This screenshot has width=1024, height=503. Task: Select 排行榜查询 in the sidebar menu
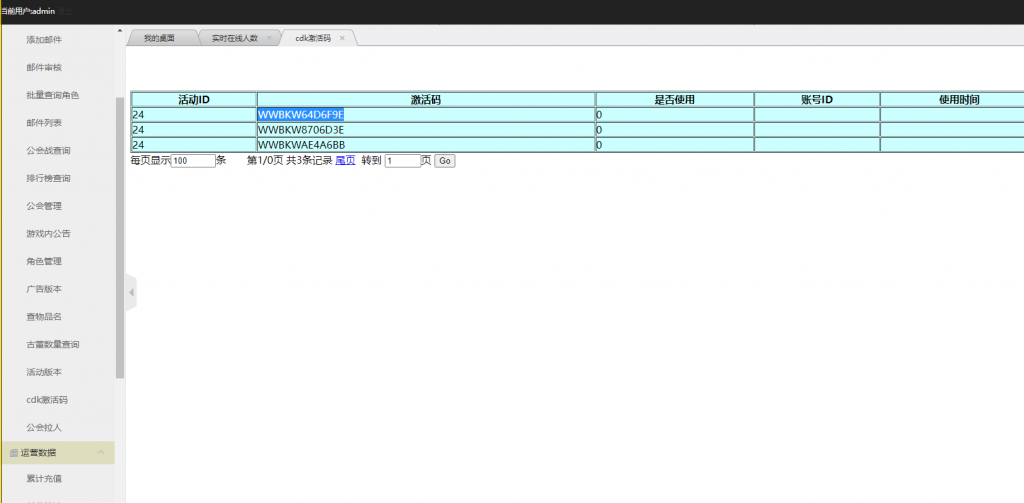48,178
